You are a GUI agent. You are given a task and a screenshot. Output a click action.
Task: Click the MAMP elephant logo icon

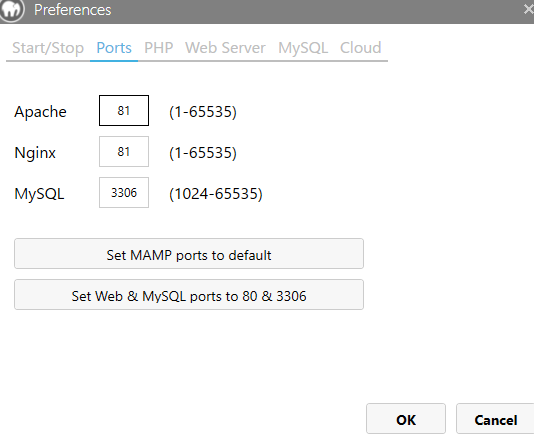click(x=12, y=10)
